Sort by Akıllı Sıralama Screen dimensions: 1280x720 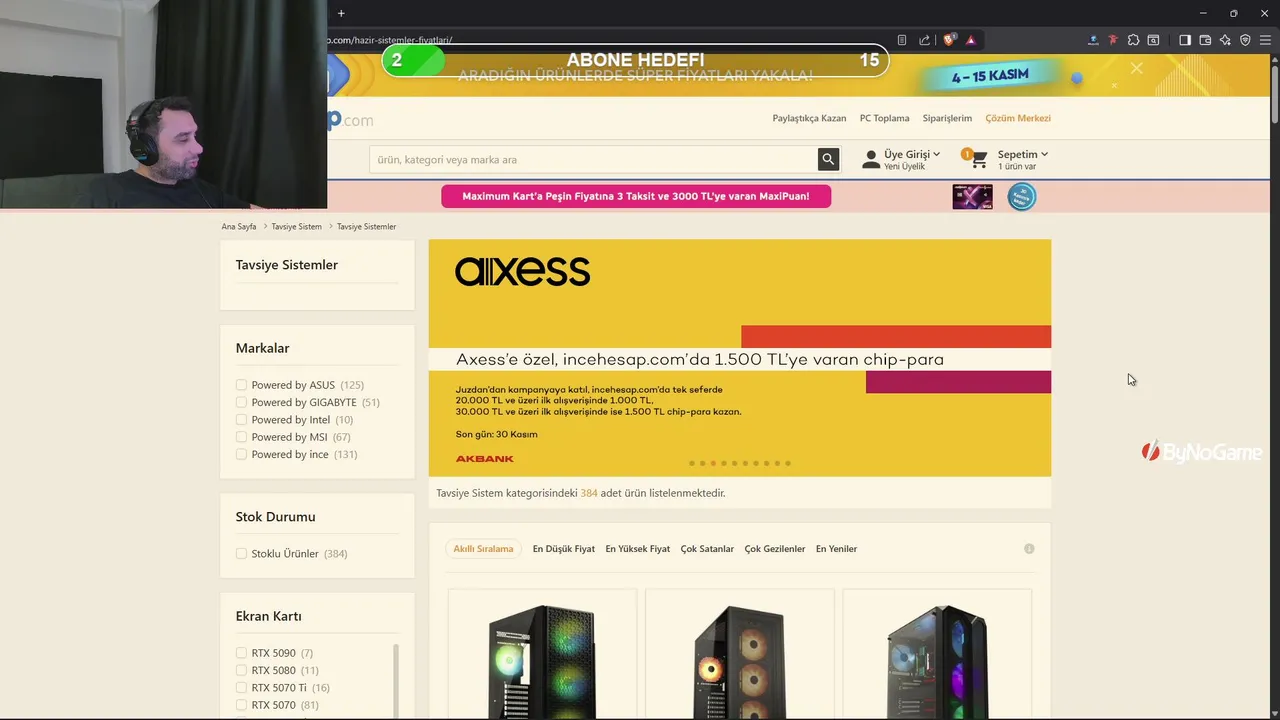(483, 548)
